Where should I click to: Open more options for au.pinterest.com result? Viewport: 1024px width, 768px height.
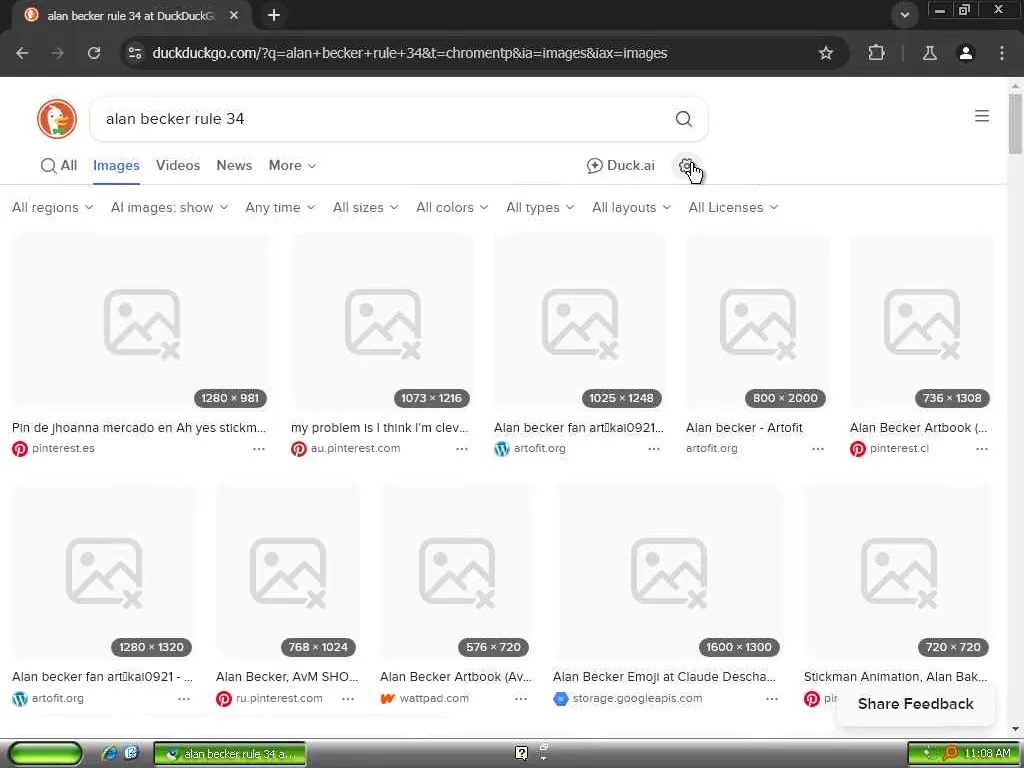coord(462,449)
